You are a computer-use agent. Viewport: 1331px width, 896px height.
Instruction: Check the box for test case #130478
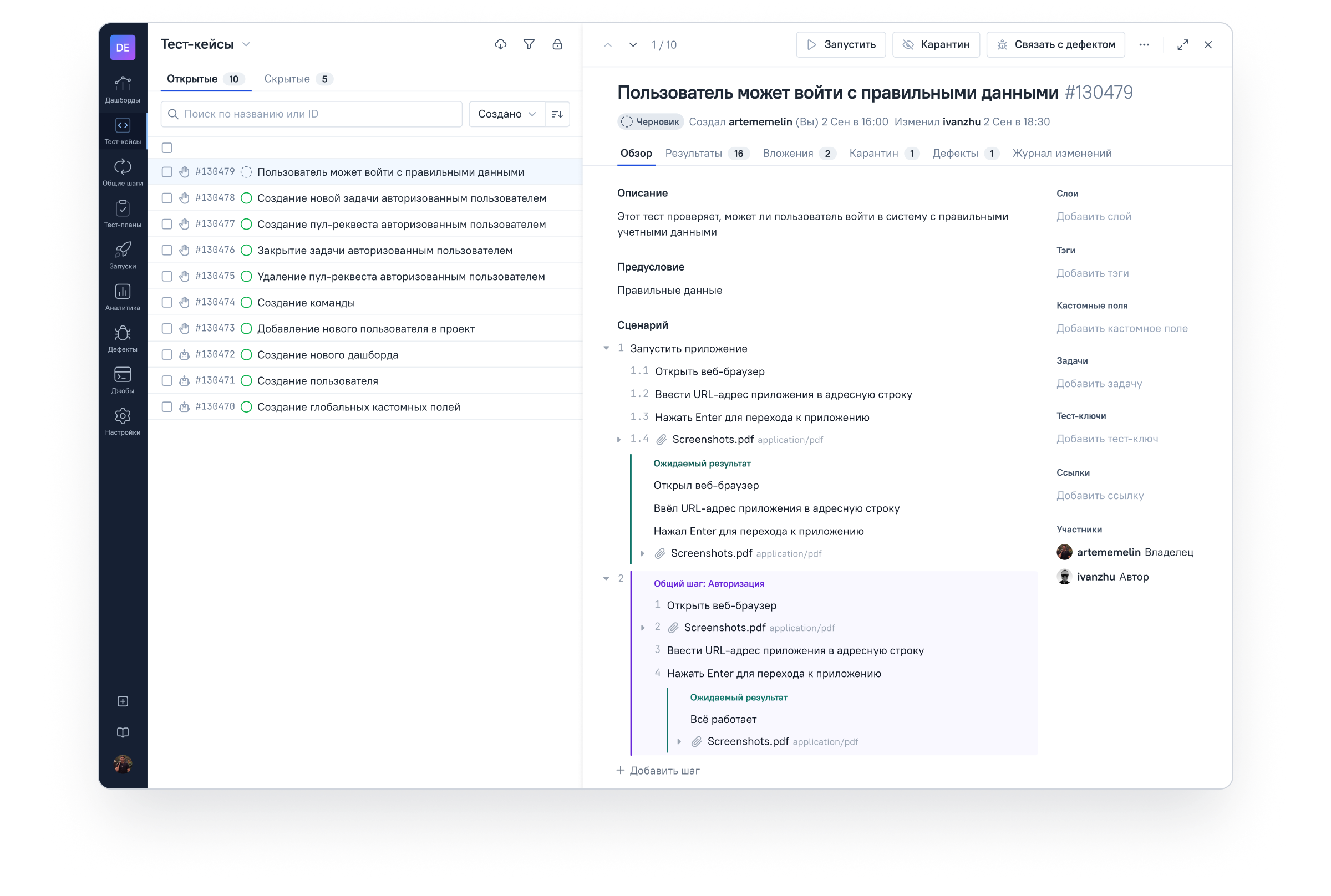pyautogui.click(x=167, y=198)
